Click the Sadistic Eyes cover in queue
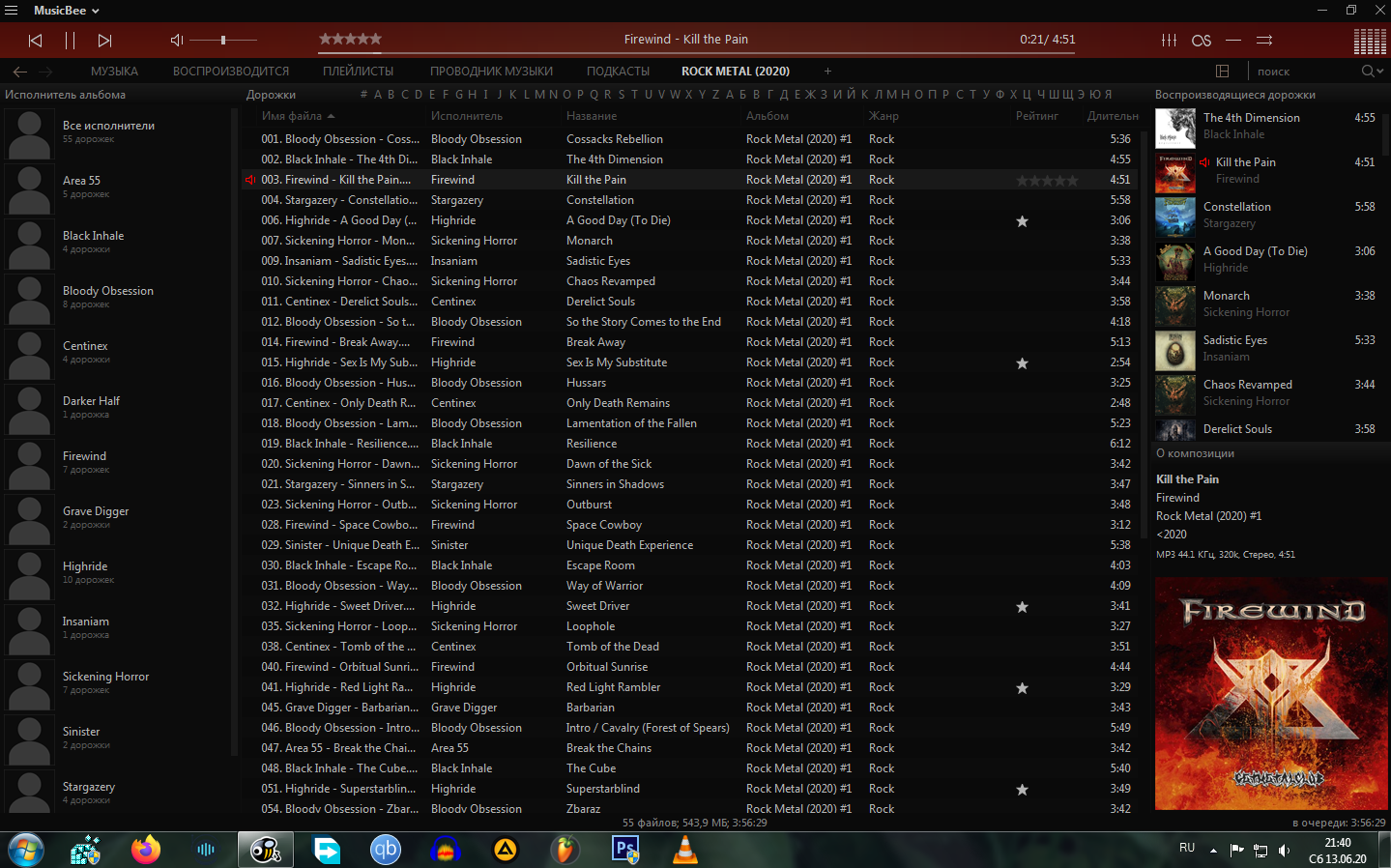The width and height of the screenshot is (1391, 868). coord(1175,351)
